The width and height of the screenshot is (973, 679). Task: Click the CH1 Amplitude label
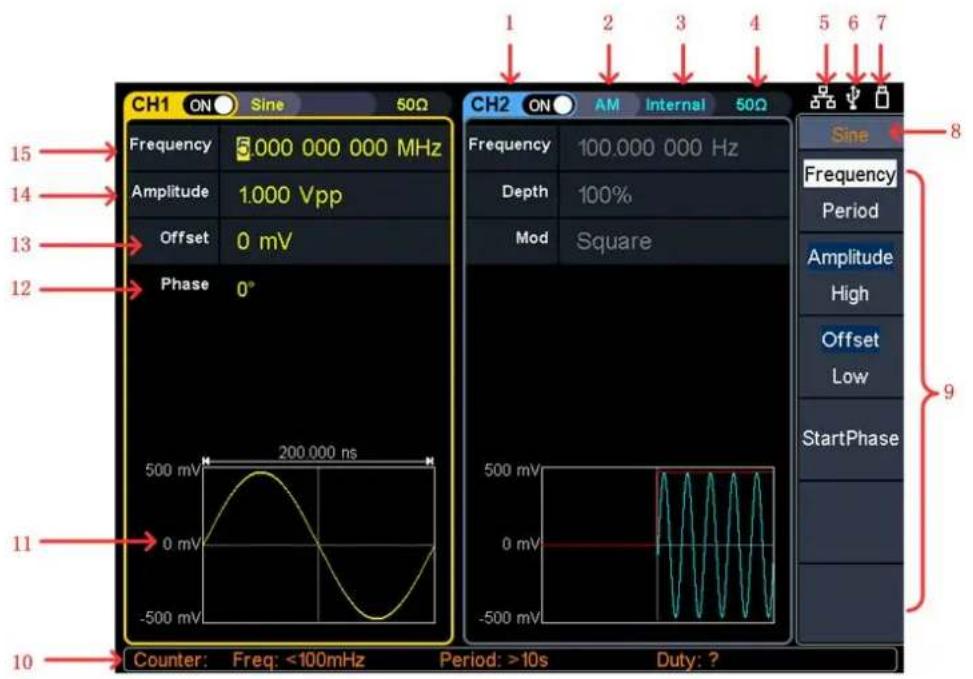(x=170, y=192)
